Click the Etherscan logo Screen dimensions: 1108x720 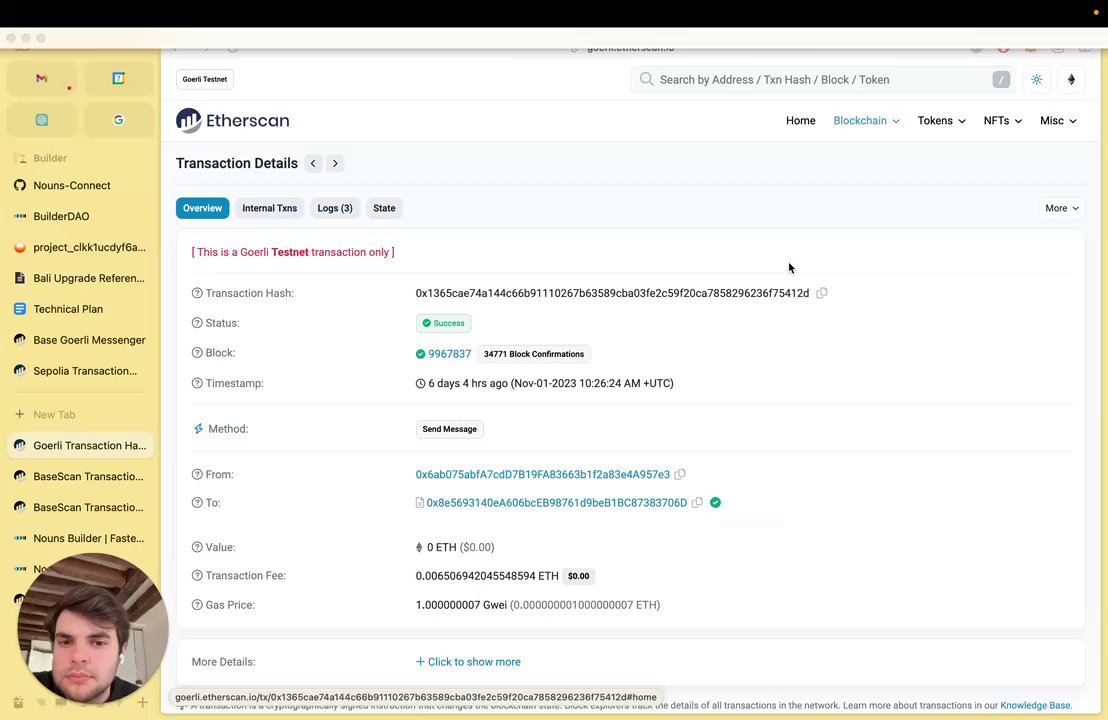tap(232, 121)
